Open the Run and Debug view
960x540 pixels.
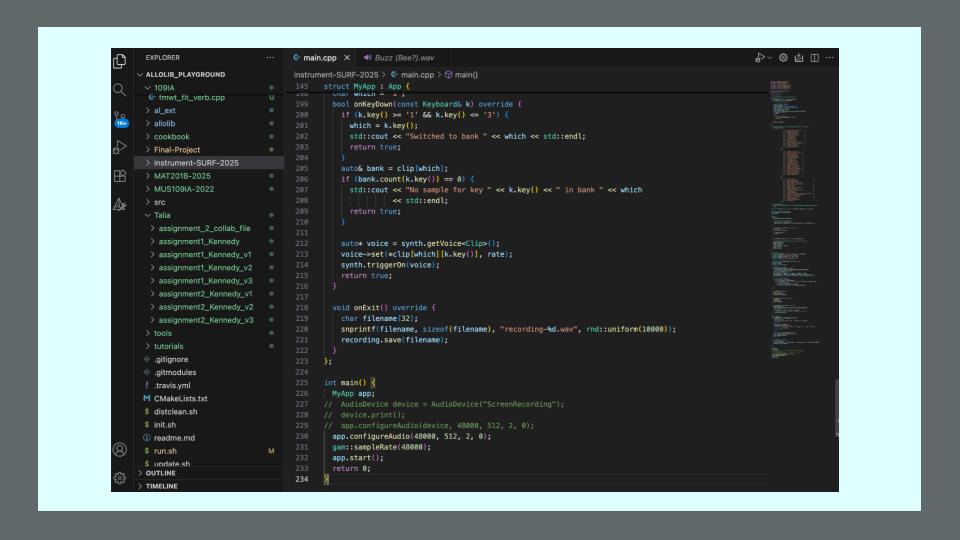pyautogui.click(x=120, y=148)
